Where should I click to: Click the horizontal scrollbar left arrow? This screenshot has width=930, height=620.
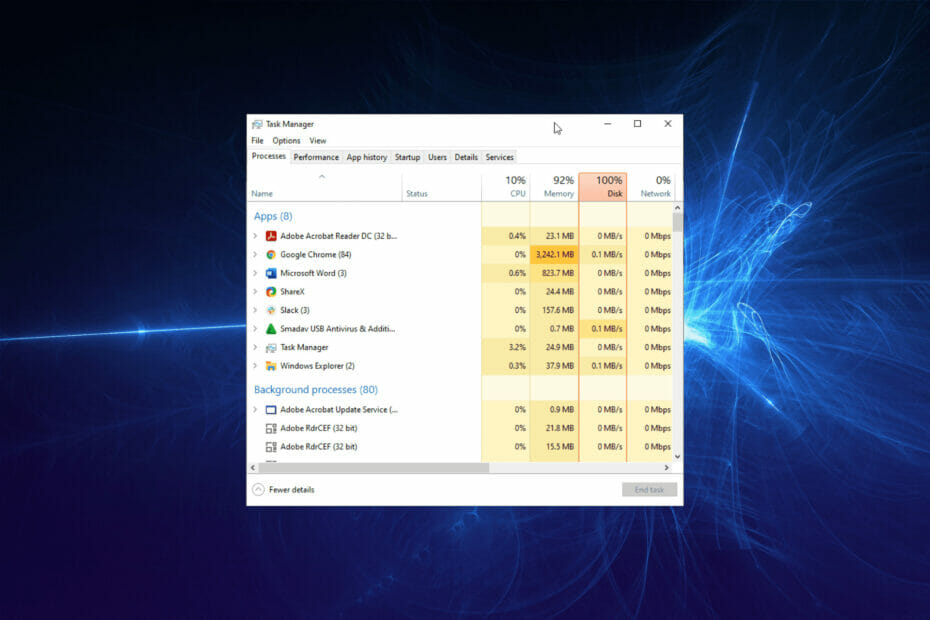click(x=253, y=468)
